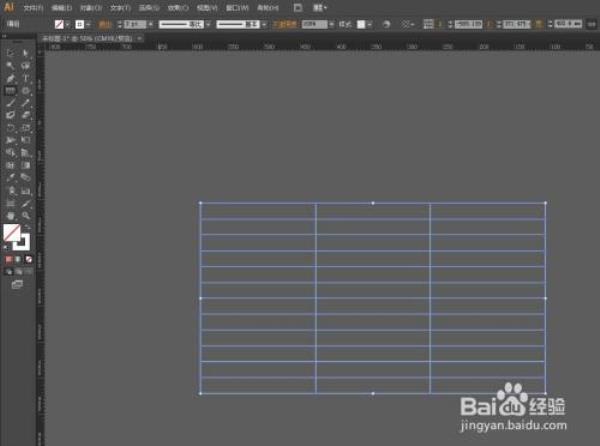Select the Ellipse shape tool
The image size is (600, 446).
coord(26,91)
